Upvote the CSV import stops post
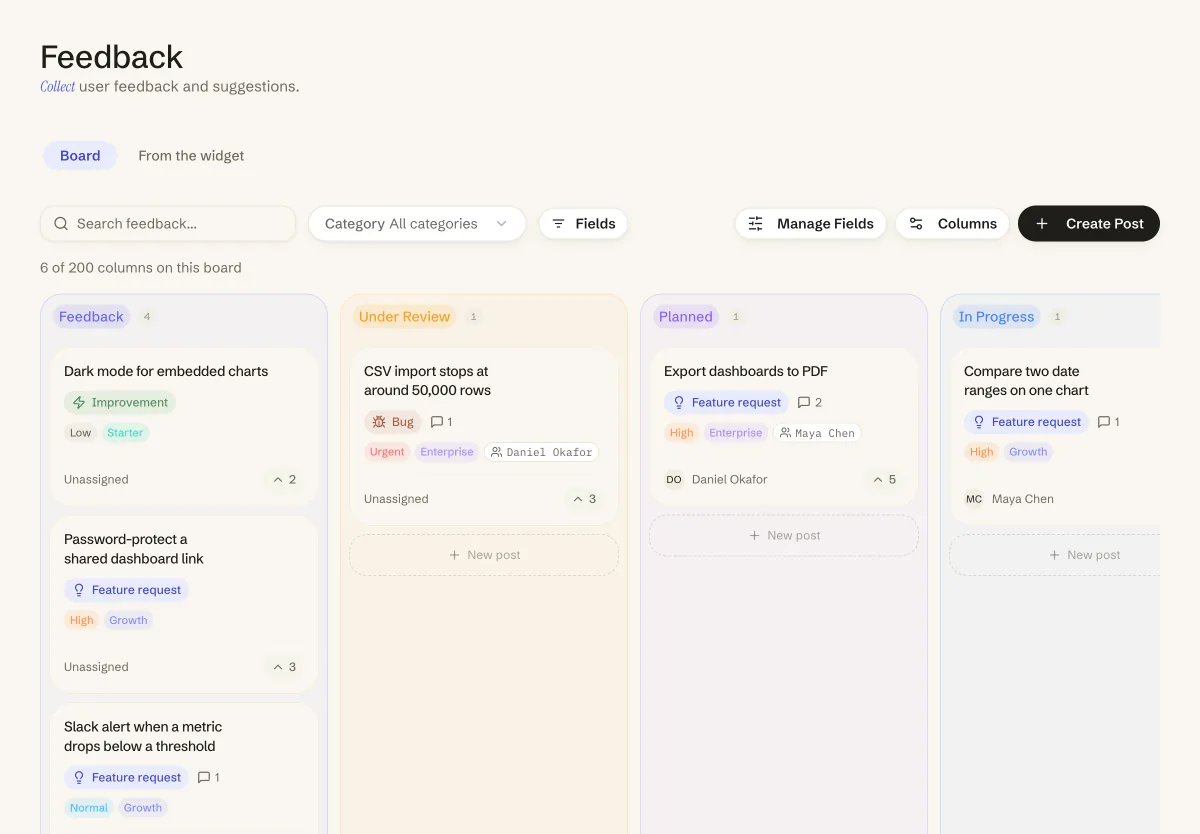 coord(584,499)
